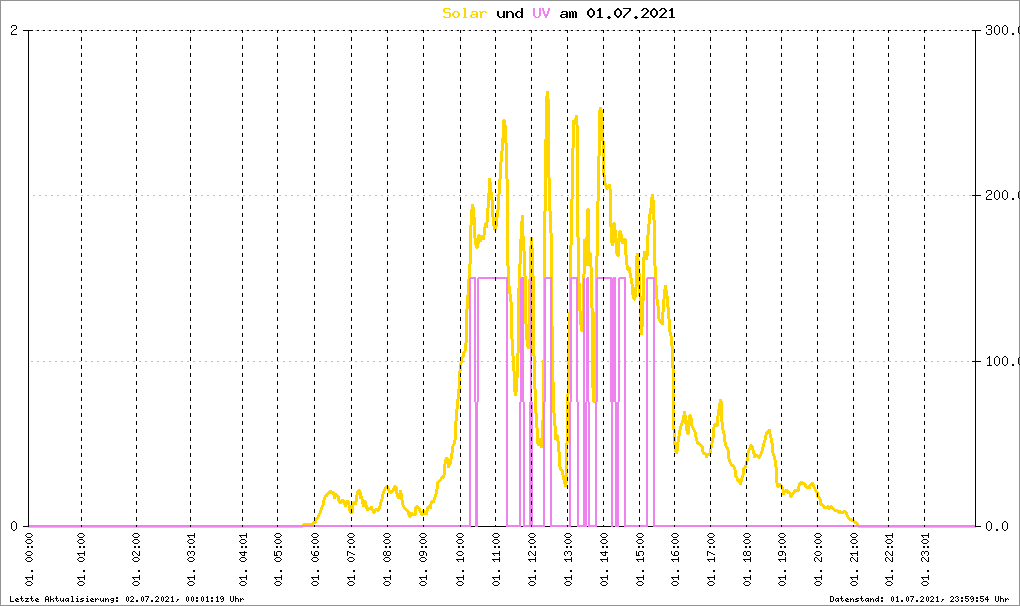Click the '01. 19:00' time axis label
The width and height of the screenshot is (1020, 606).
coord(781,560)
